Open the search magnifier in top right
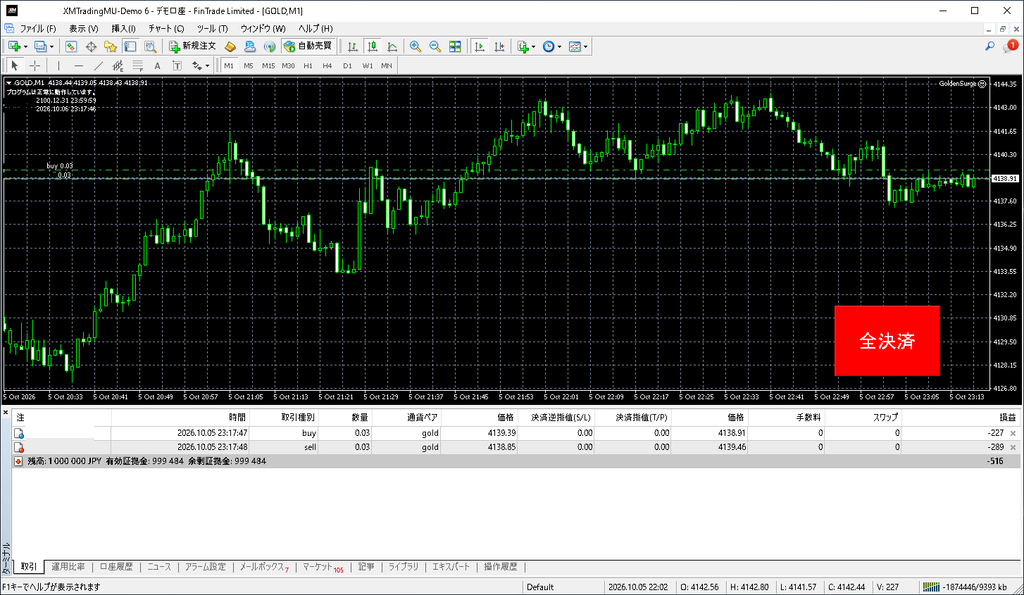Screen dimensions: 1024x595 990,46
